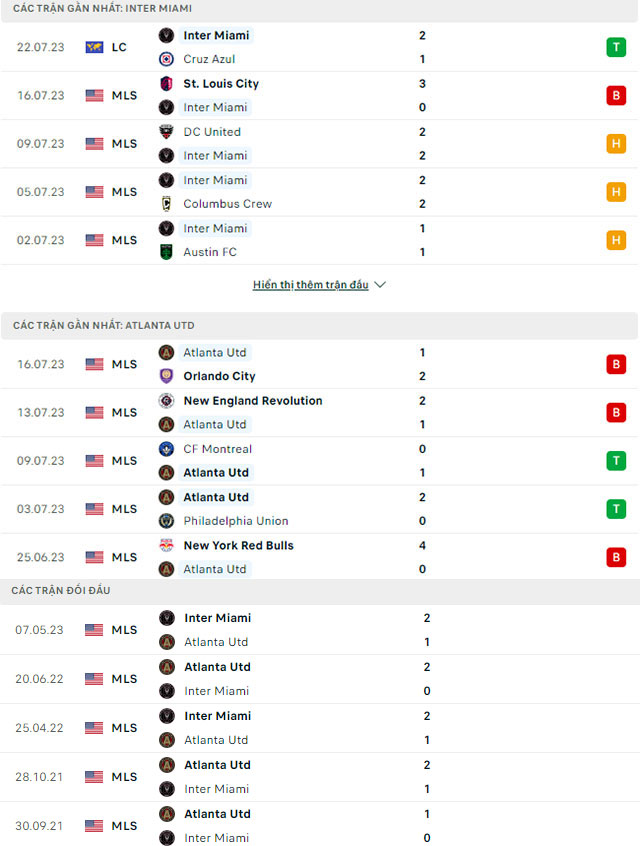Click the Austin FC green crest
The width and height of the screenshot is (640, 846).
pos(166,252)
